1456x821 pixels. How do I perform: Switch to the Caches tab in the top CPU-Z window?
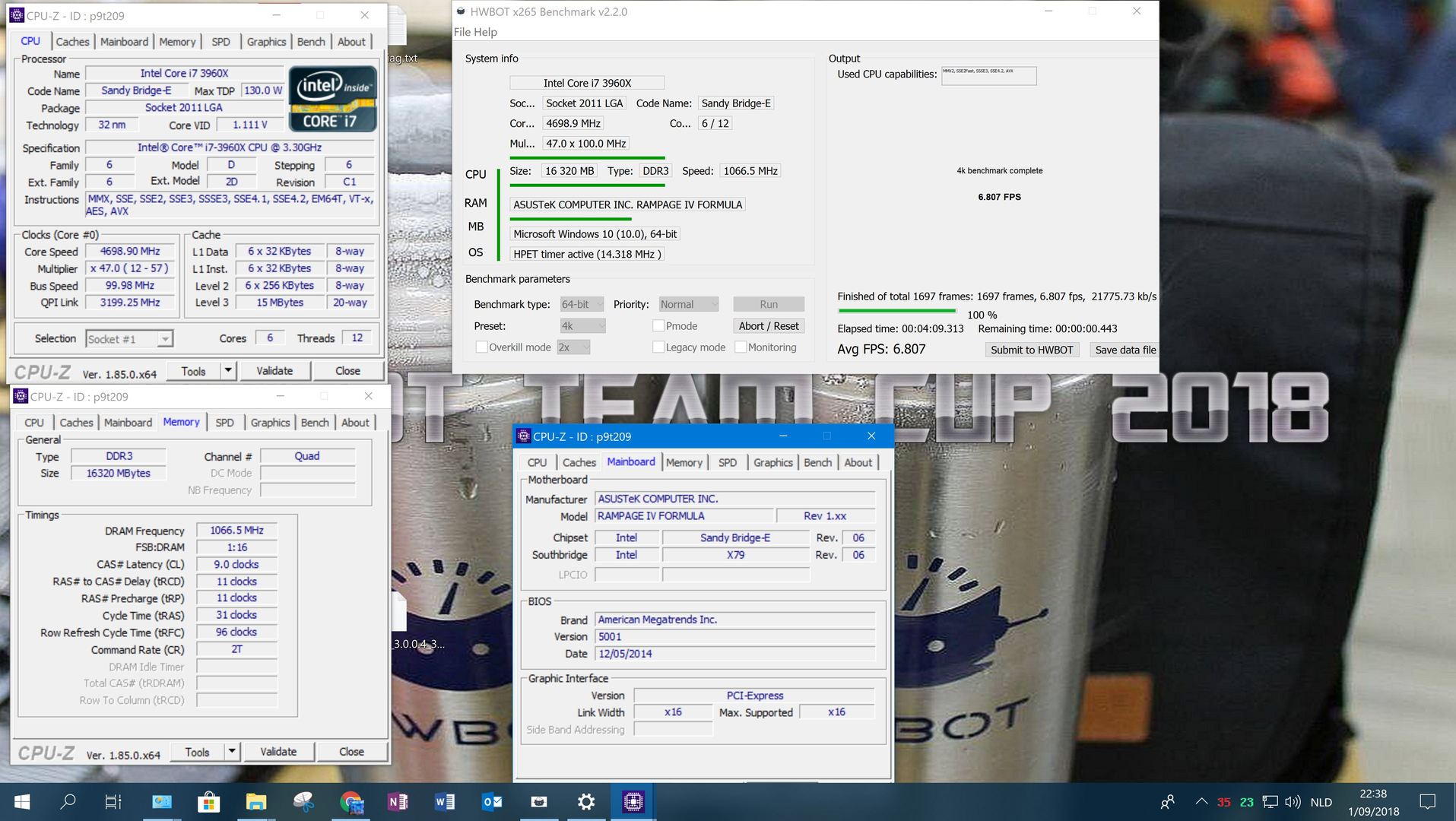click(72, 42)
